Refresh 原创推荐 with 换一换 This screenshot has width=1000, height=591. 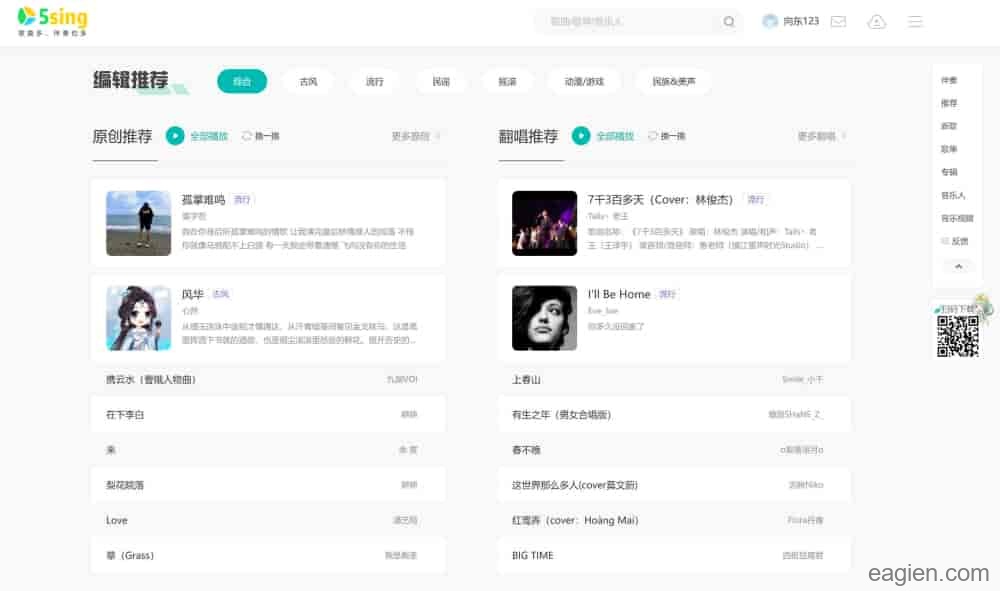[x=261, y=136]
